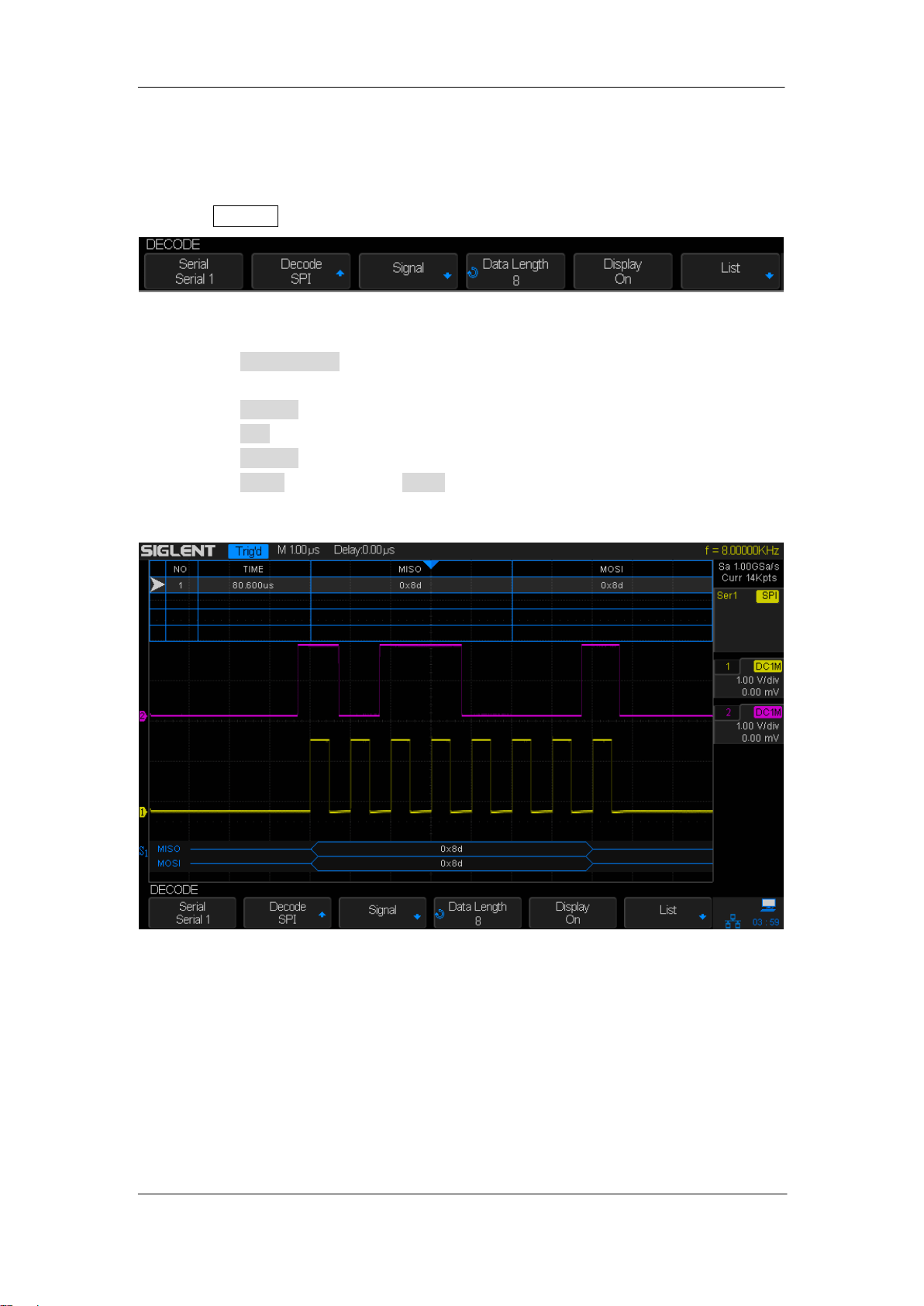Click the M 1.00µs timebase readout

tap(298, 550)
